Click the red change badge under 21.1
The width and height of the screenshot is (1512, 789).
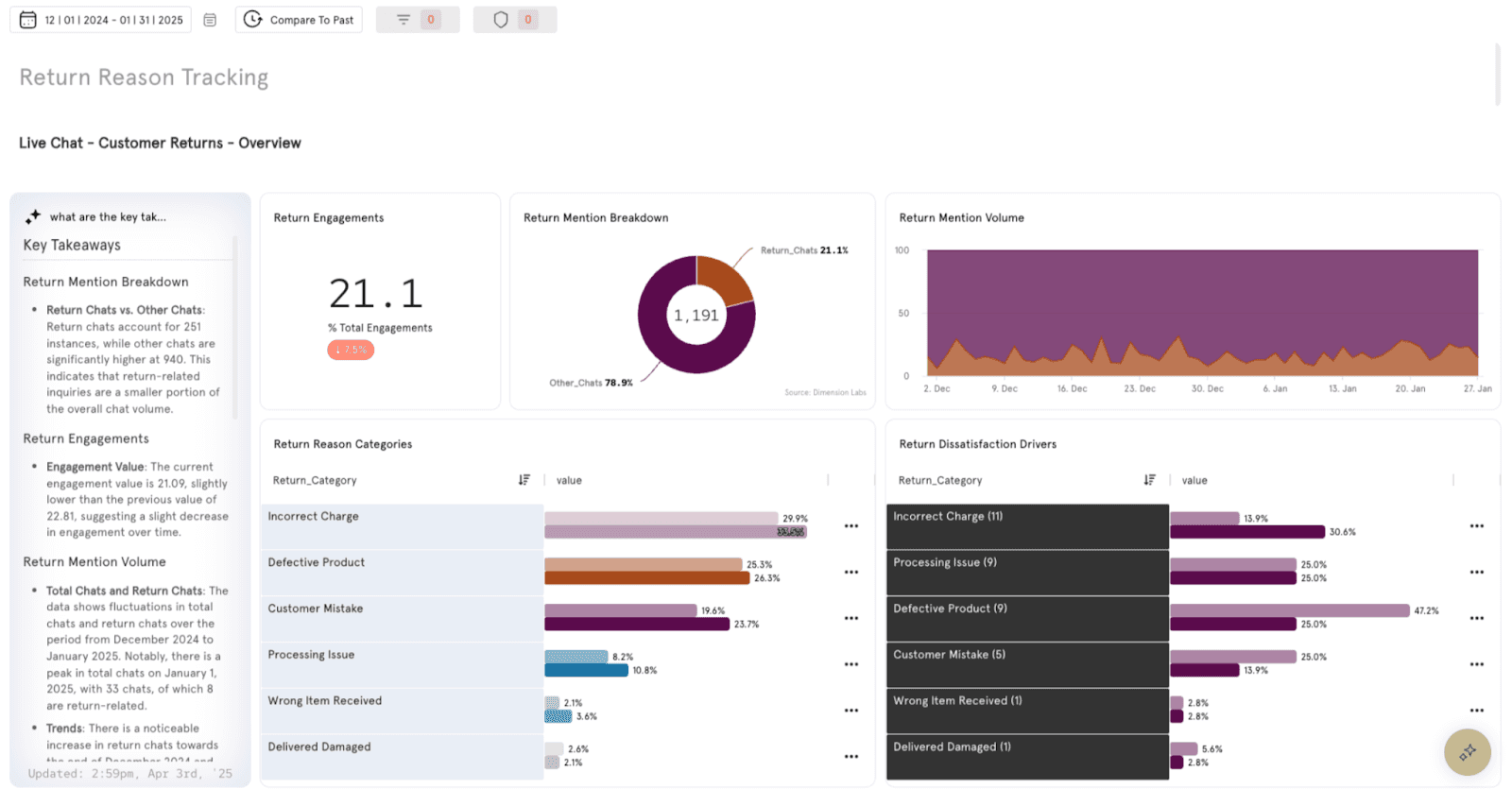[x=351, y=350]
